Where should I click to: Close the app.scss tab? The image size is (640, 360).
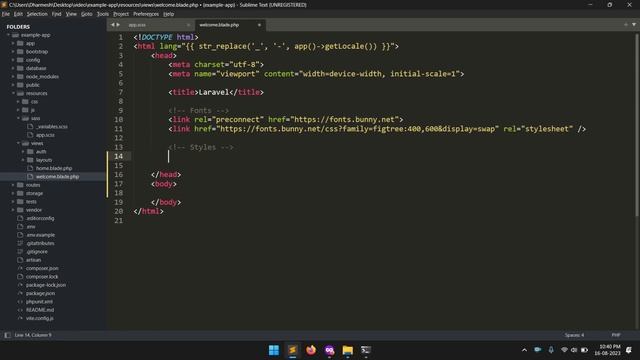coord(188,25)
